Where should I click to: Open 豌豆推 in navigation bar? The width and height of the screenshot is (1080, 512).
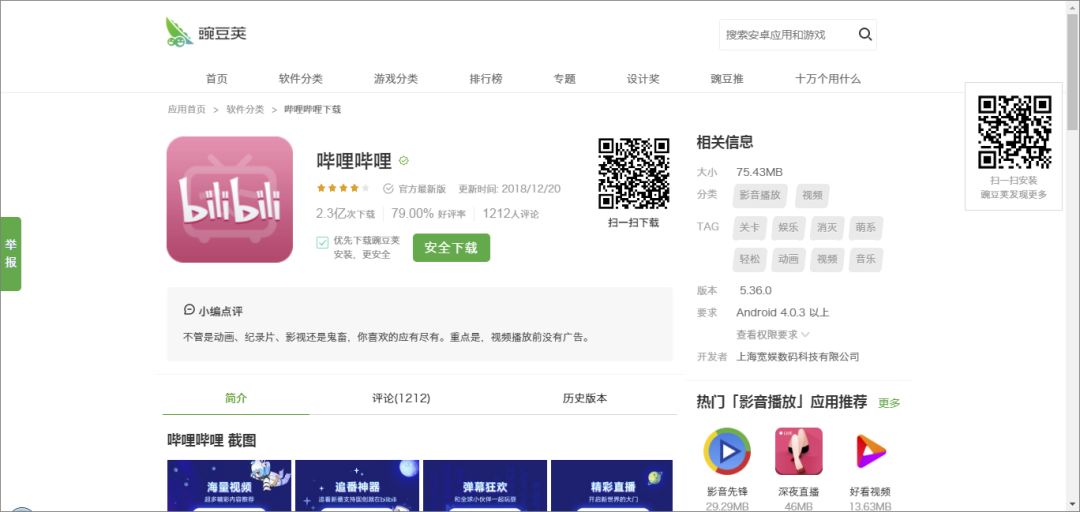[727, 79]
